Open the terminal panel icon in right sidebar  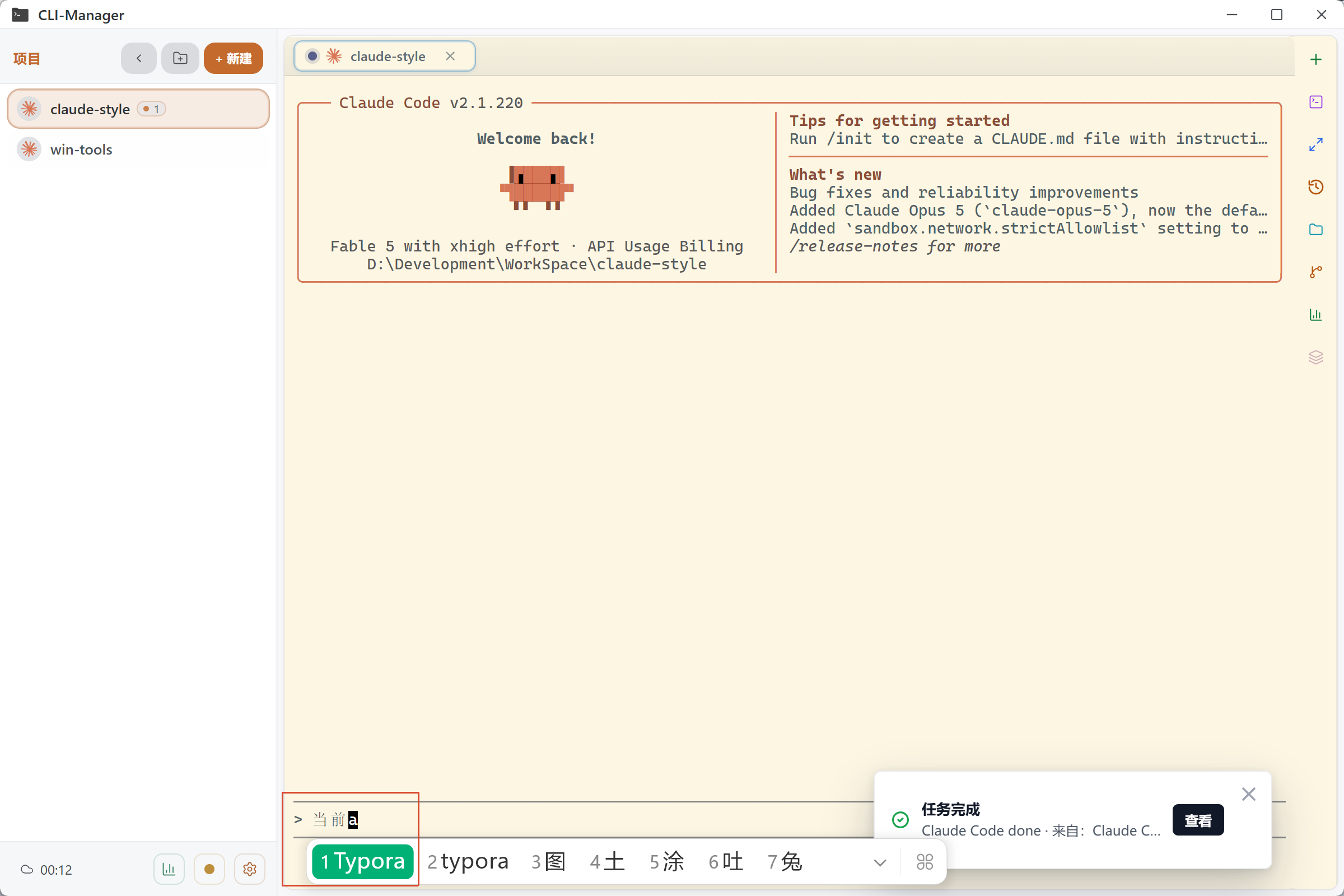(x=1315, y=102)
